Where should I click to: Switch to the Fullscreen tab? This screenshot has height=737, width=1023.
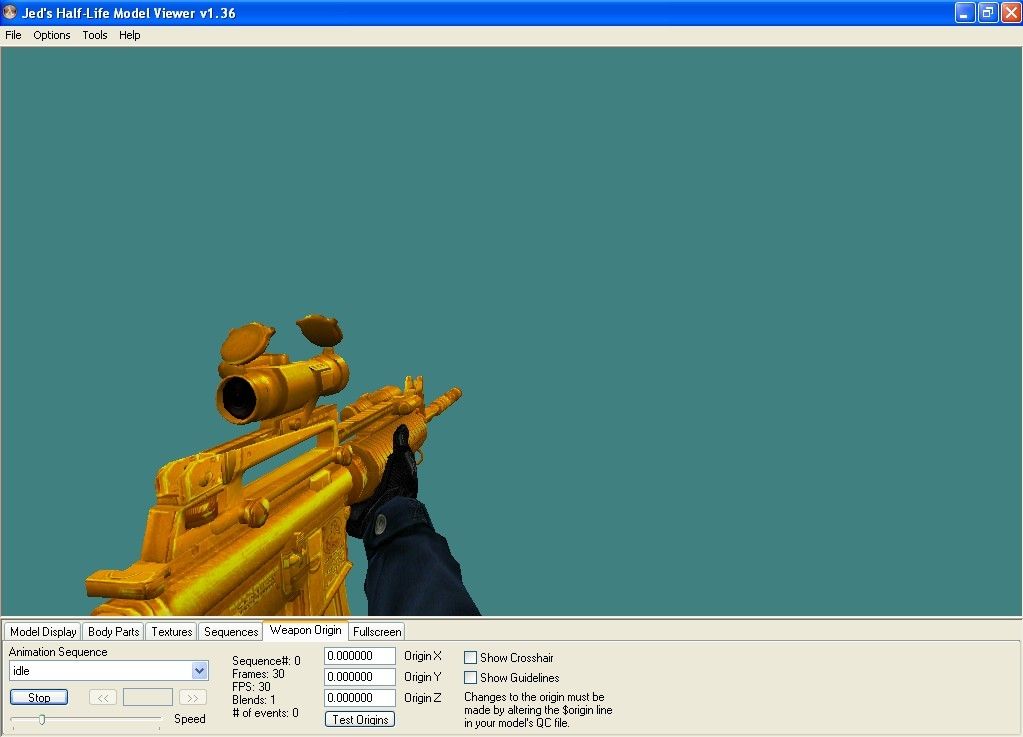coord(377,631)
